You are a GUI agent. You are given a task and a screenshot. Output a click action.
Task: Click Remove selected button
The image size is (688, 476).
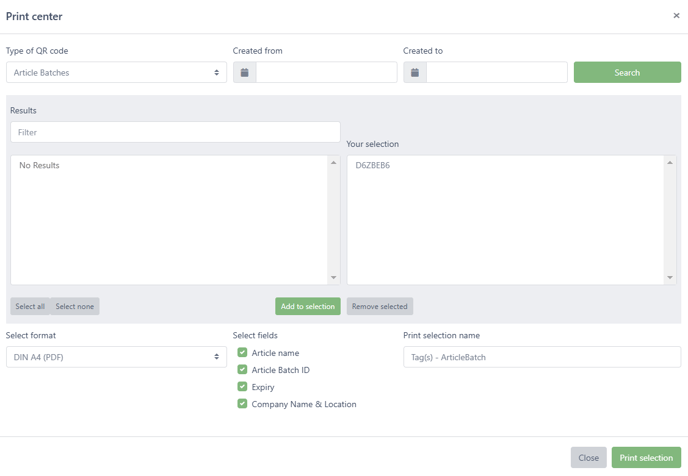[380, 306]
